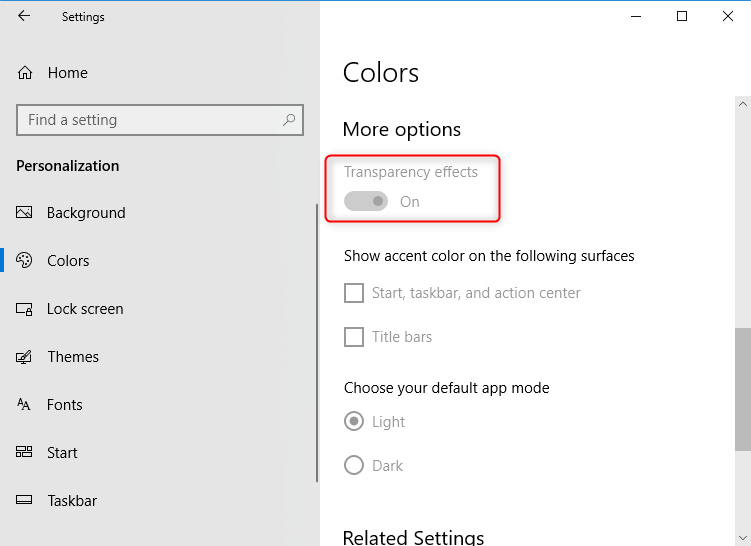751x546 pixels.
Task: Click the Start tiles icon in the sidebar
Action: click(25, 453)
